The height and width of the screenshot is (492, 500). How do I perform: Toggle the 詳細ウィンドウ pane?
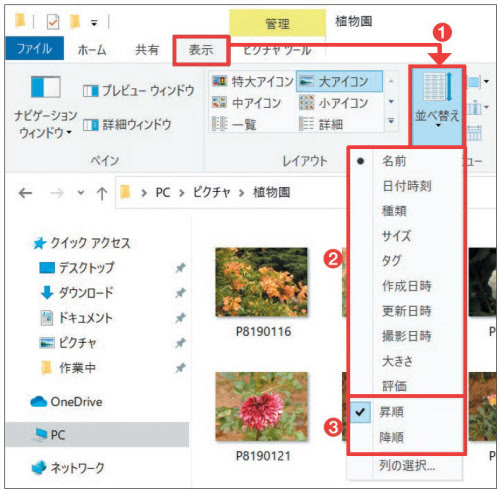(127, 125)
